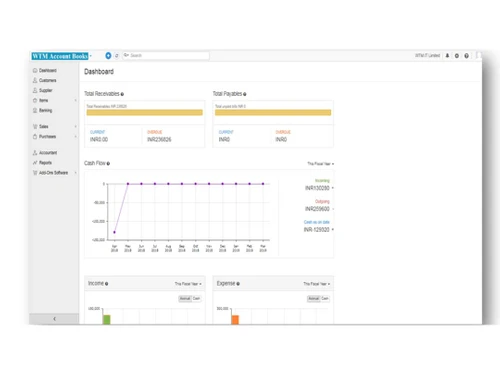Open dropdown arrow next to WTM logo
The height and width of the screenshot is (375, 500).
point(91,56)
